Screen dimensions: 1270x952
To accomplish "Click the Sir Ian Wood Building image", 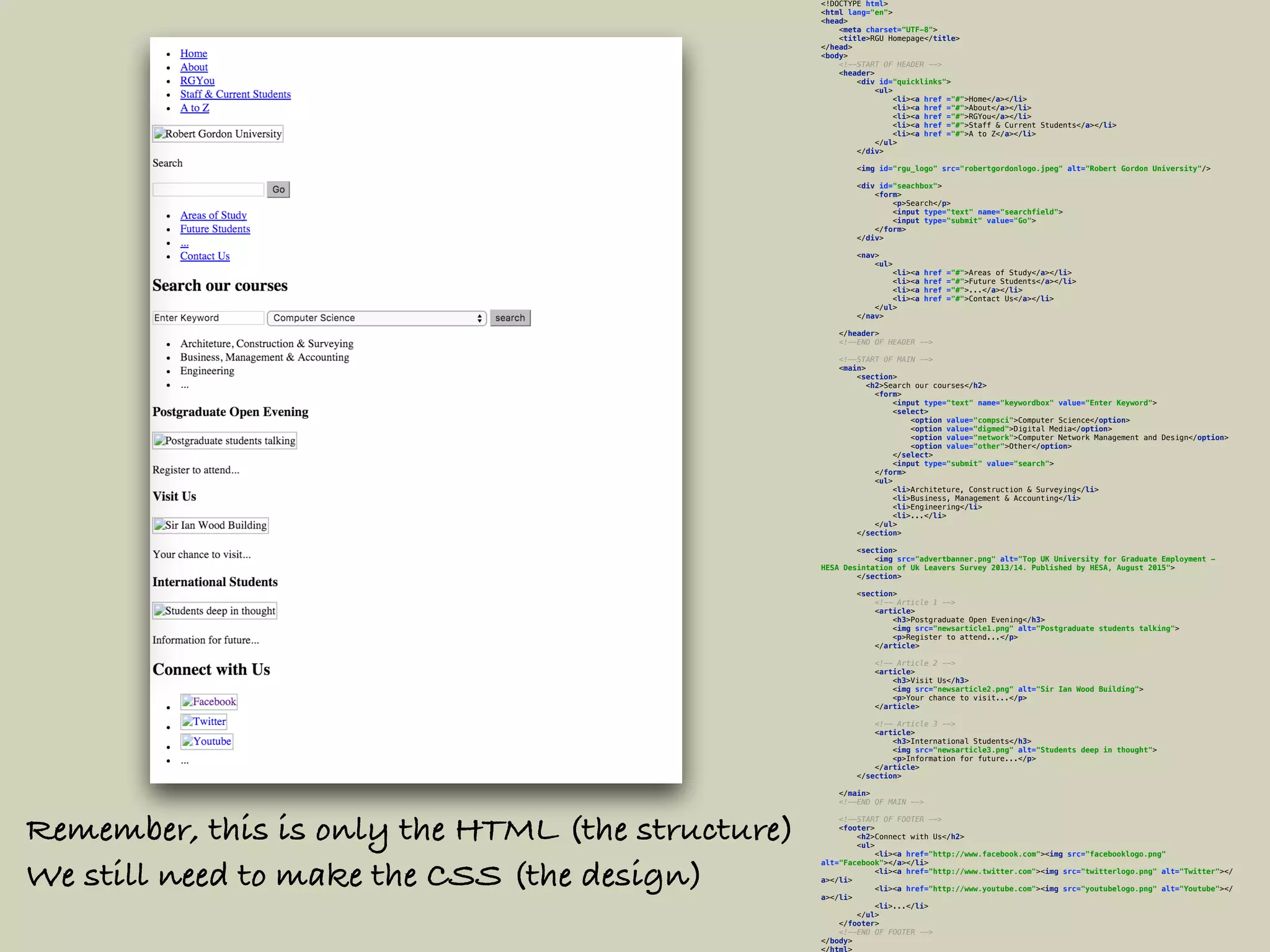I will (x=210, y=526).
